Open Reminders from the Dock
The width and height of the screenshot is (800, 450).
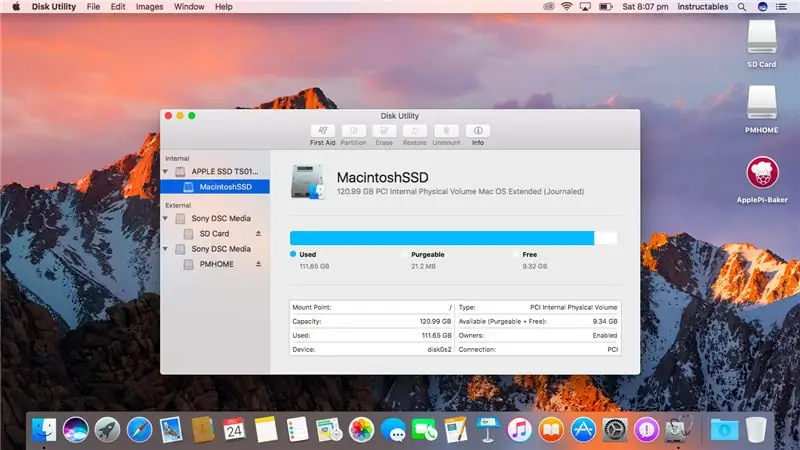297,430
